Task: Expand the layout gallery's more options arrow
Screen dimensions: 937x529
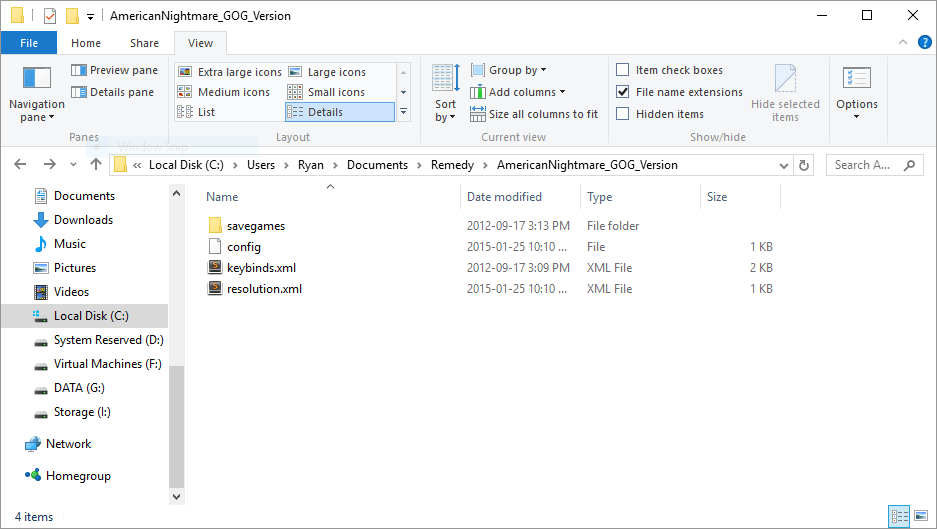Action: (403, 112)
